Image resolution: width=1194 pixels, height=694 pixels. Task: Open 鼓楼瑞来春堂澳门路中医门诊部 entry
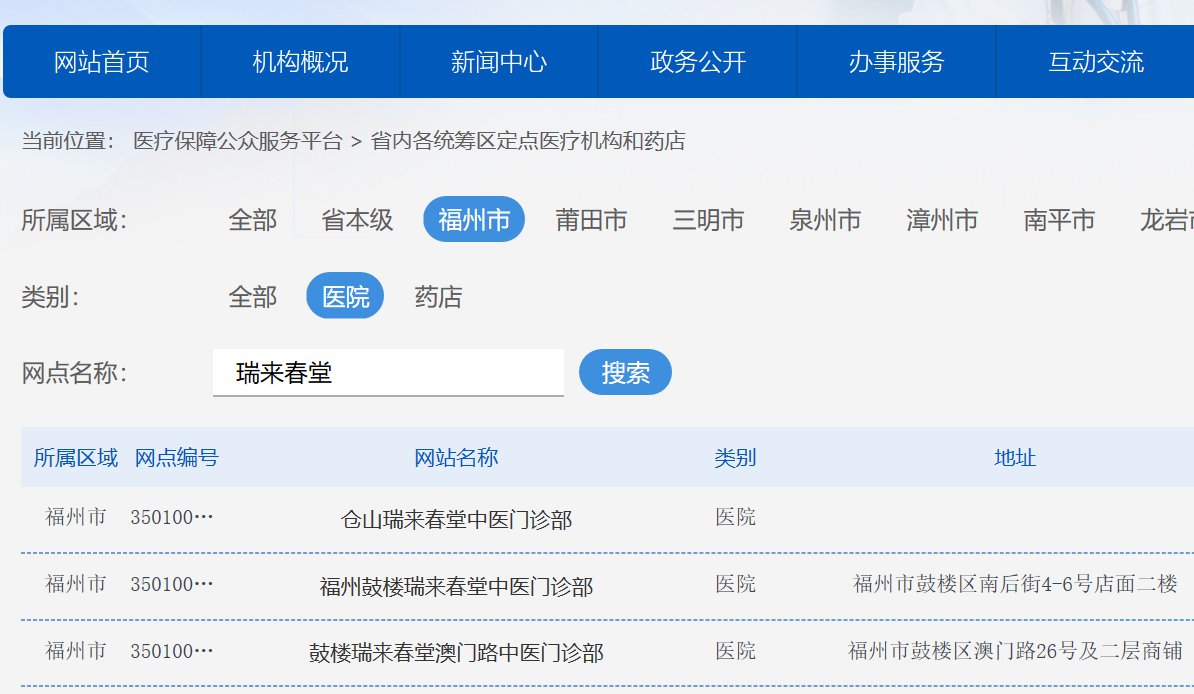tap(456, 653)
